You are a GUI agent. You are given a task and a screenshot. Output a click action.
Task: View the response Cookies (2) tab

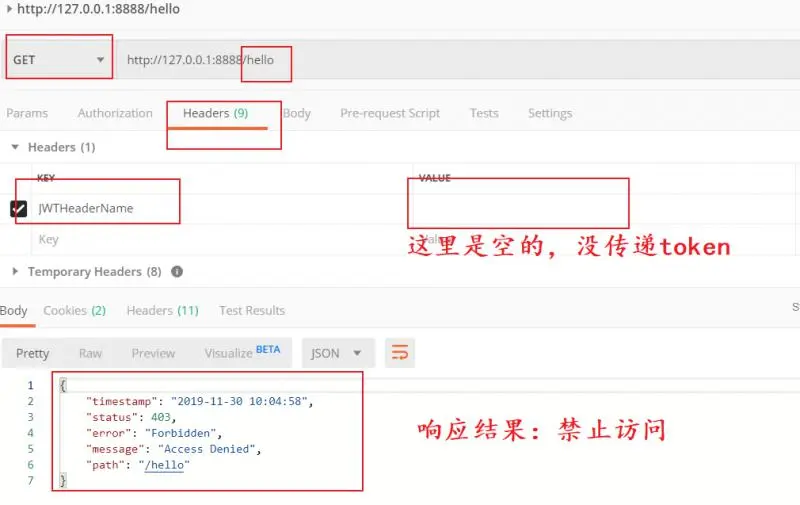click(x=74, y=311)
